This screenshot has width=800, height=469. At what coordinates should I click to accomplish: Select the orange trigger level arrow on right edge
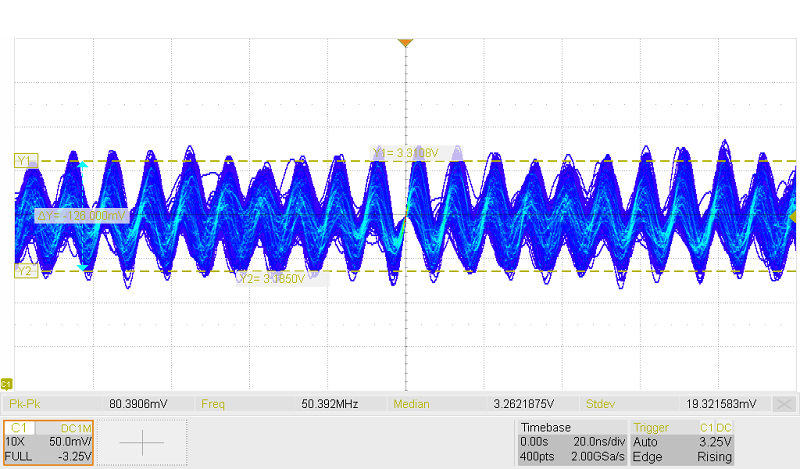pyautogui.click(x=793, y=216)
